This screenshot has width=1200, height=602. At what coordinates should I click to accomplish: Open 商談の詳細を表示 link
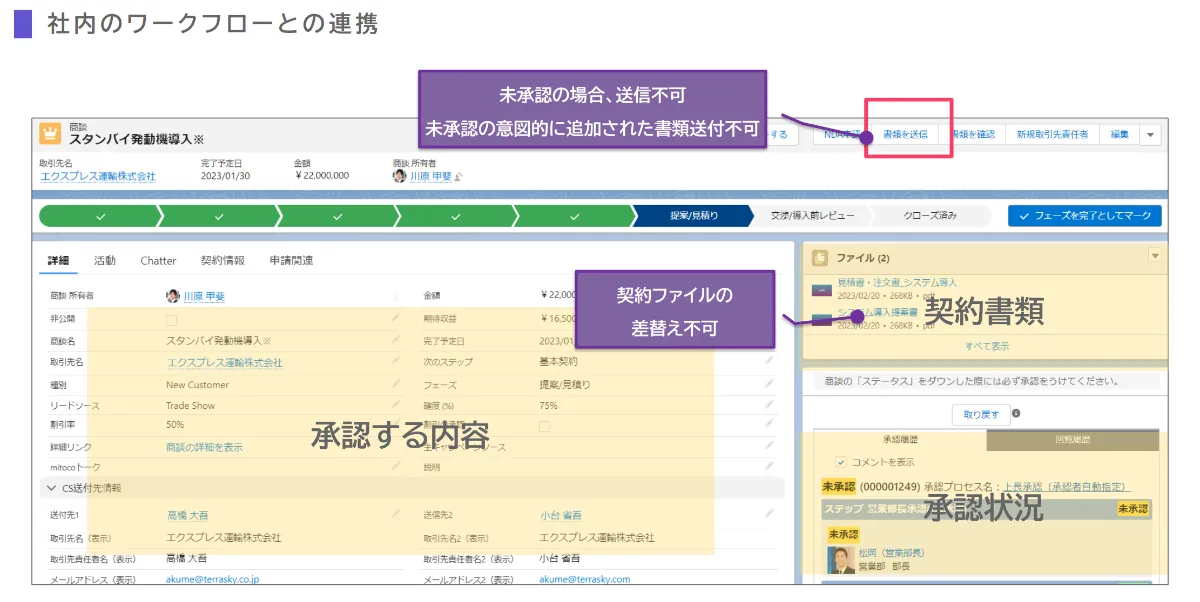click(x=204, y=447)
